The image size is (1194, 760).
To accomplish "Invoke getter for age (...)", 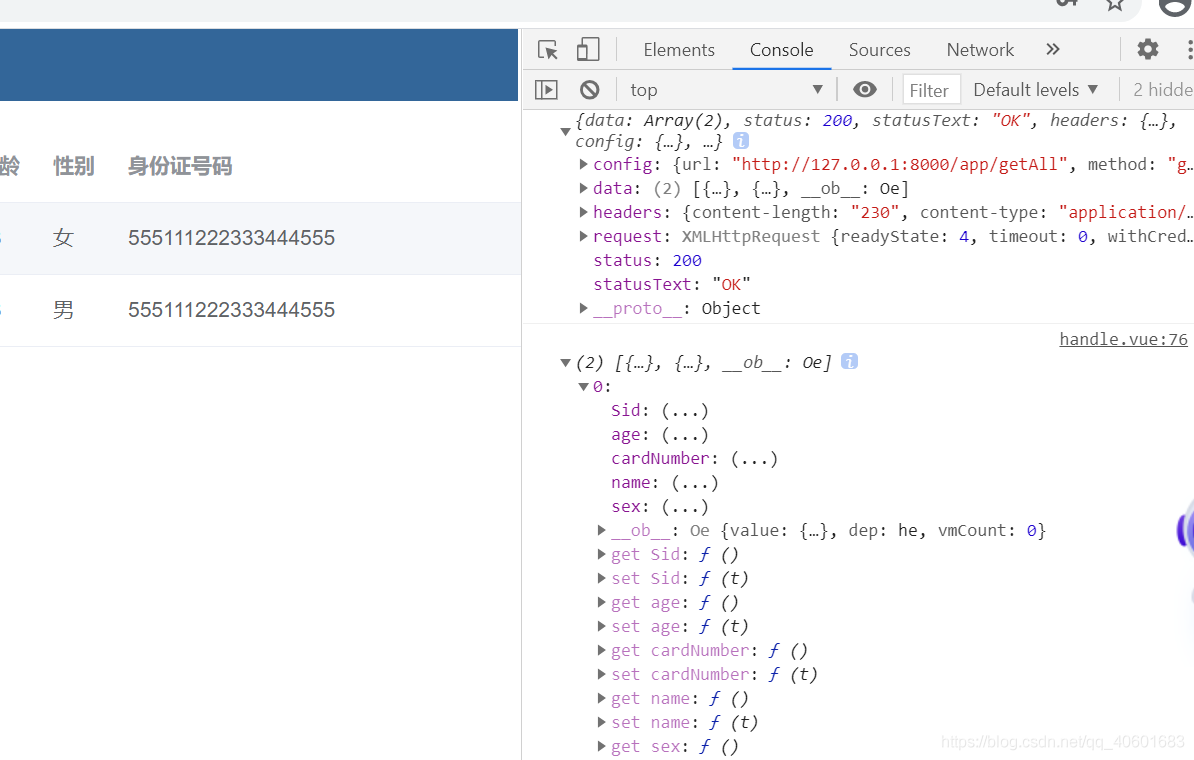I will pos(685,435).
